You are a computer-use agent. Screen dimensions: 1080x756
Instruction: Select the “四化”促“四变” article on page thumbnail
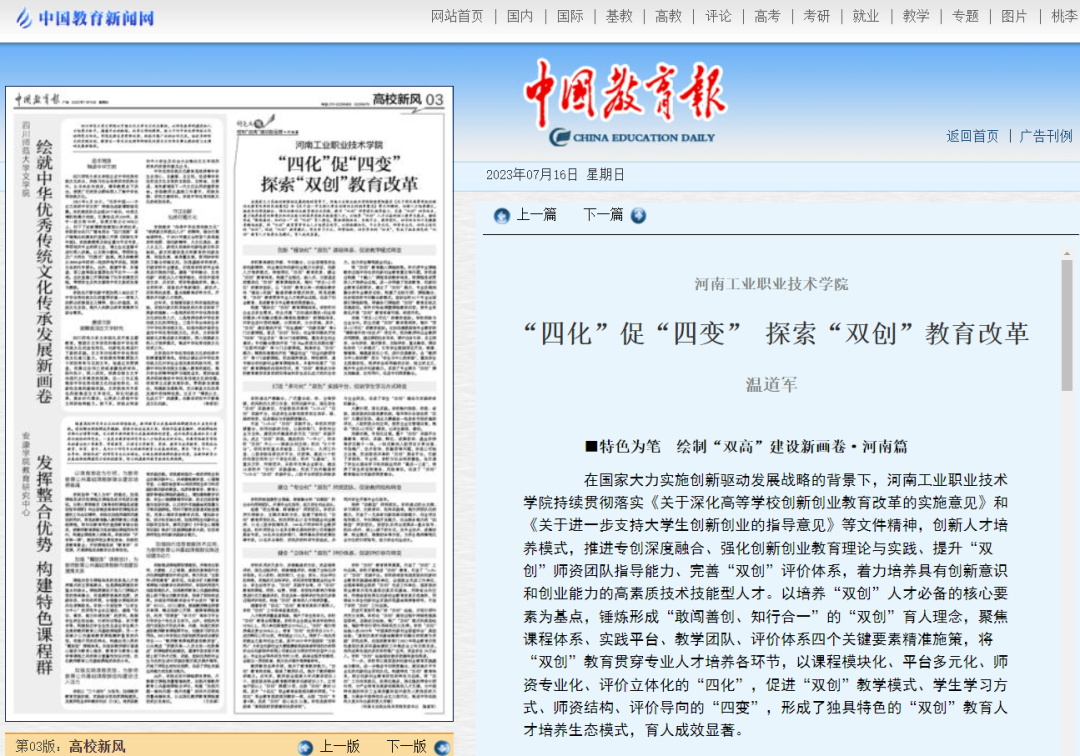tap(339, 413)
